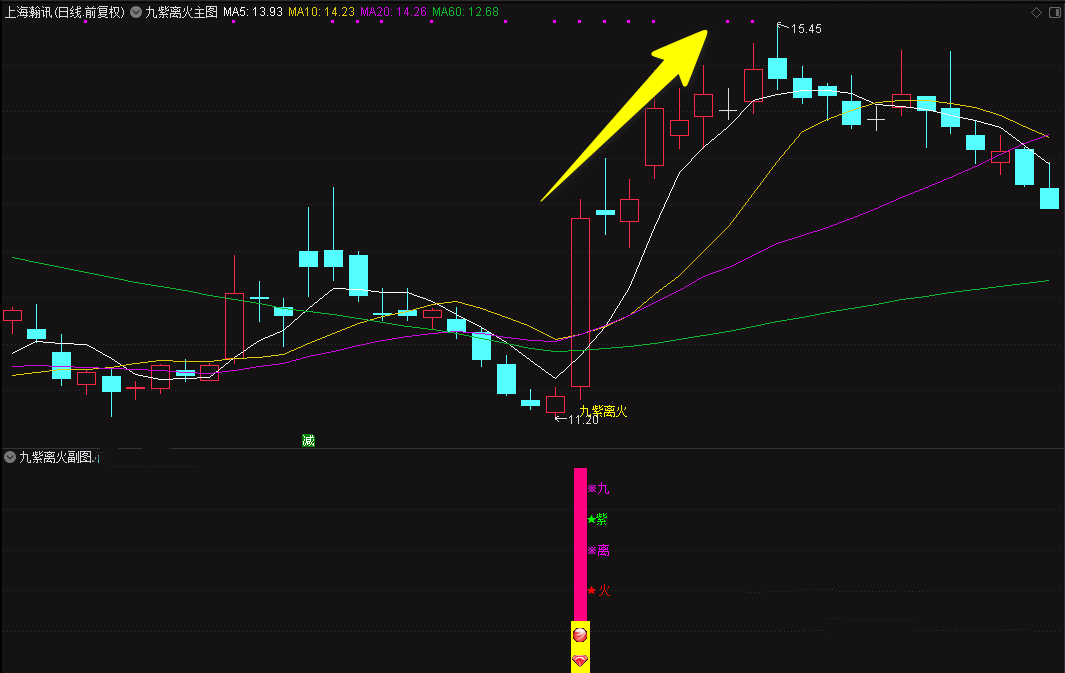The width and height of the screenshot is (1065, 673).
Task: Click the red star 火 marker
Action: (x=598, y=590)
